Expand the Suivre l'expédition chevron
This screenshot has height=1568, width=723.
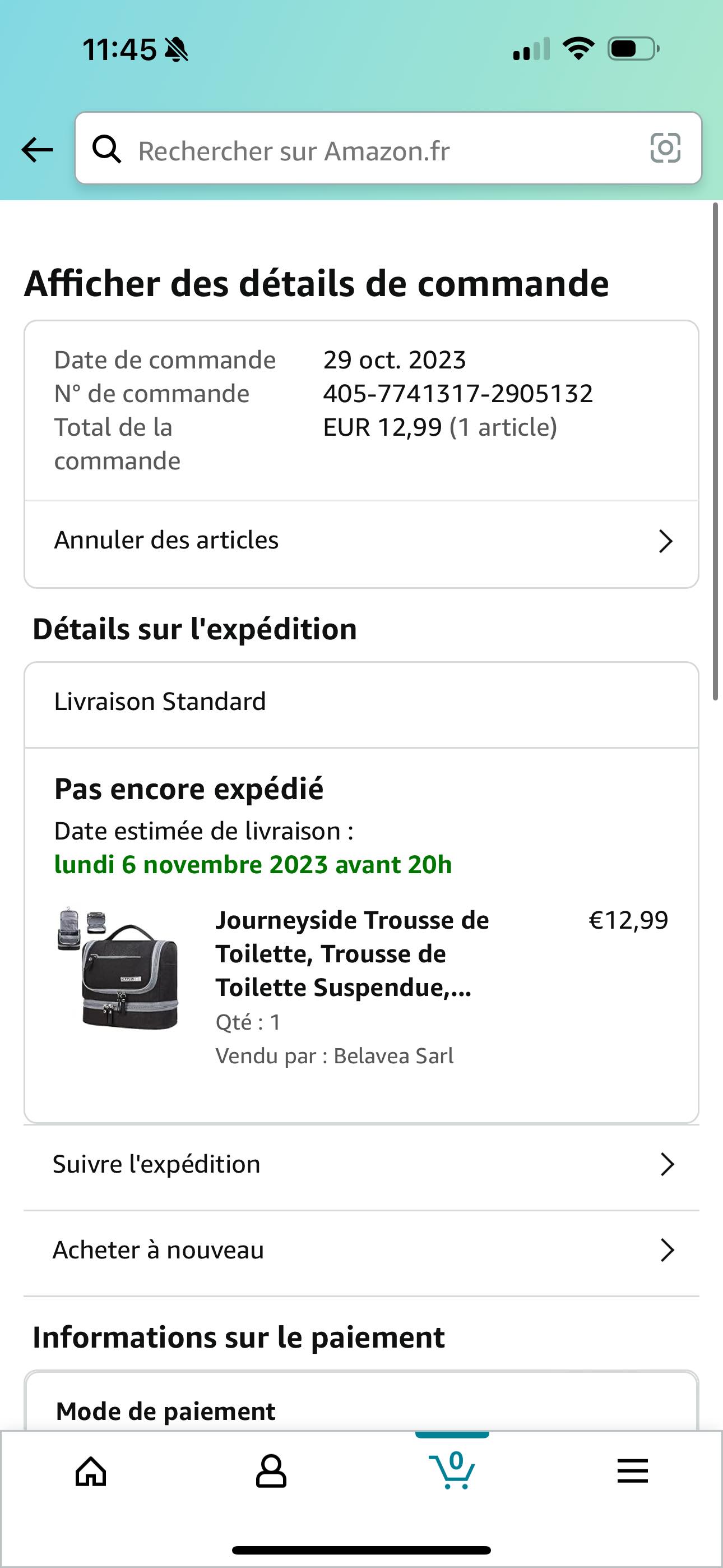[667, 1164]
